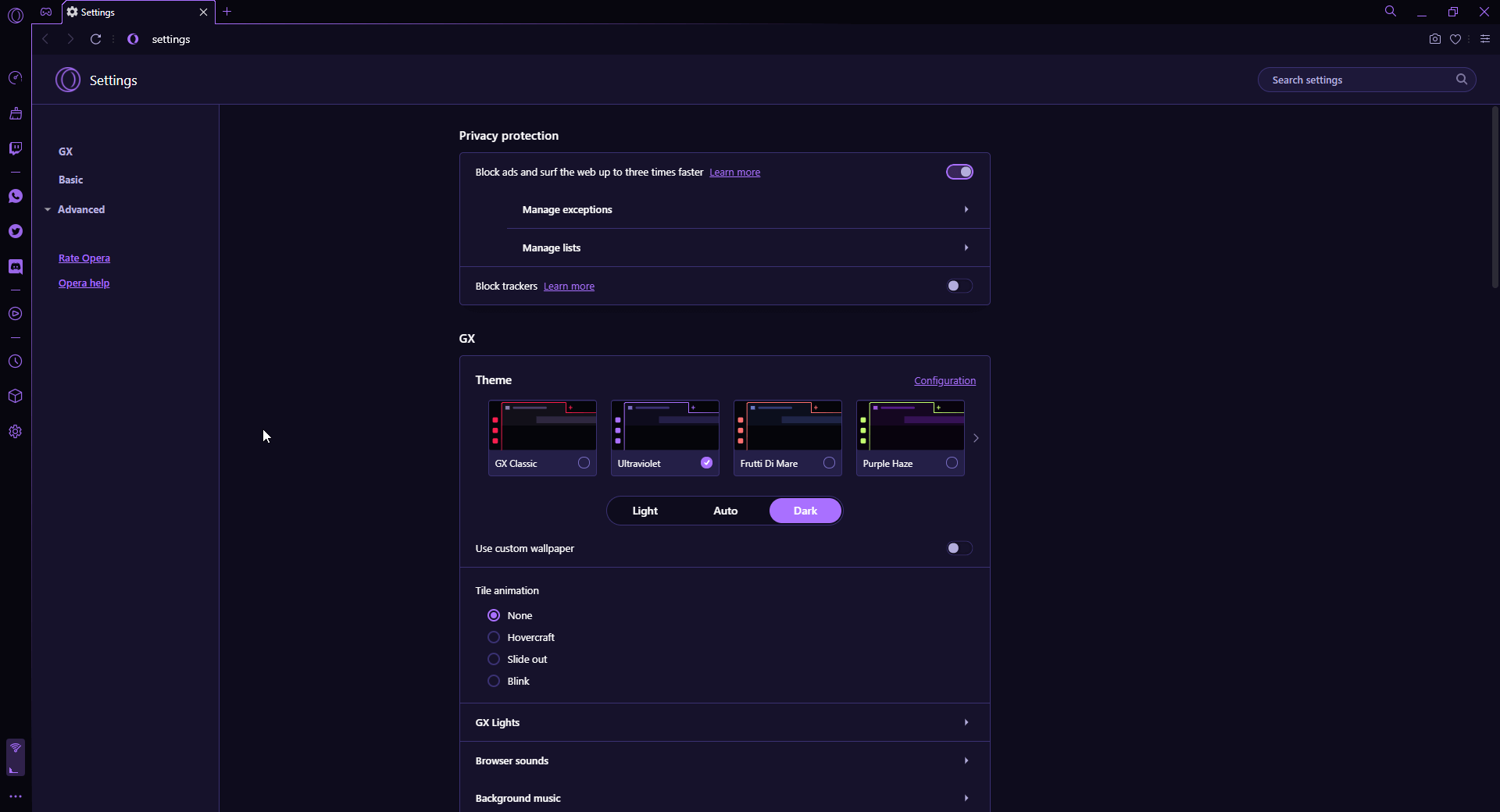The width and height of the screenshot is (1500, 812).
Task: Disable the ad blocker toggle
Action: coord(959,172)
